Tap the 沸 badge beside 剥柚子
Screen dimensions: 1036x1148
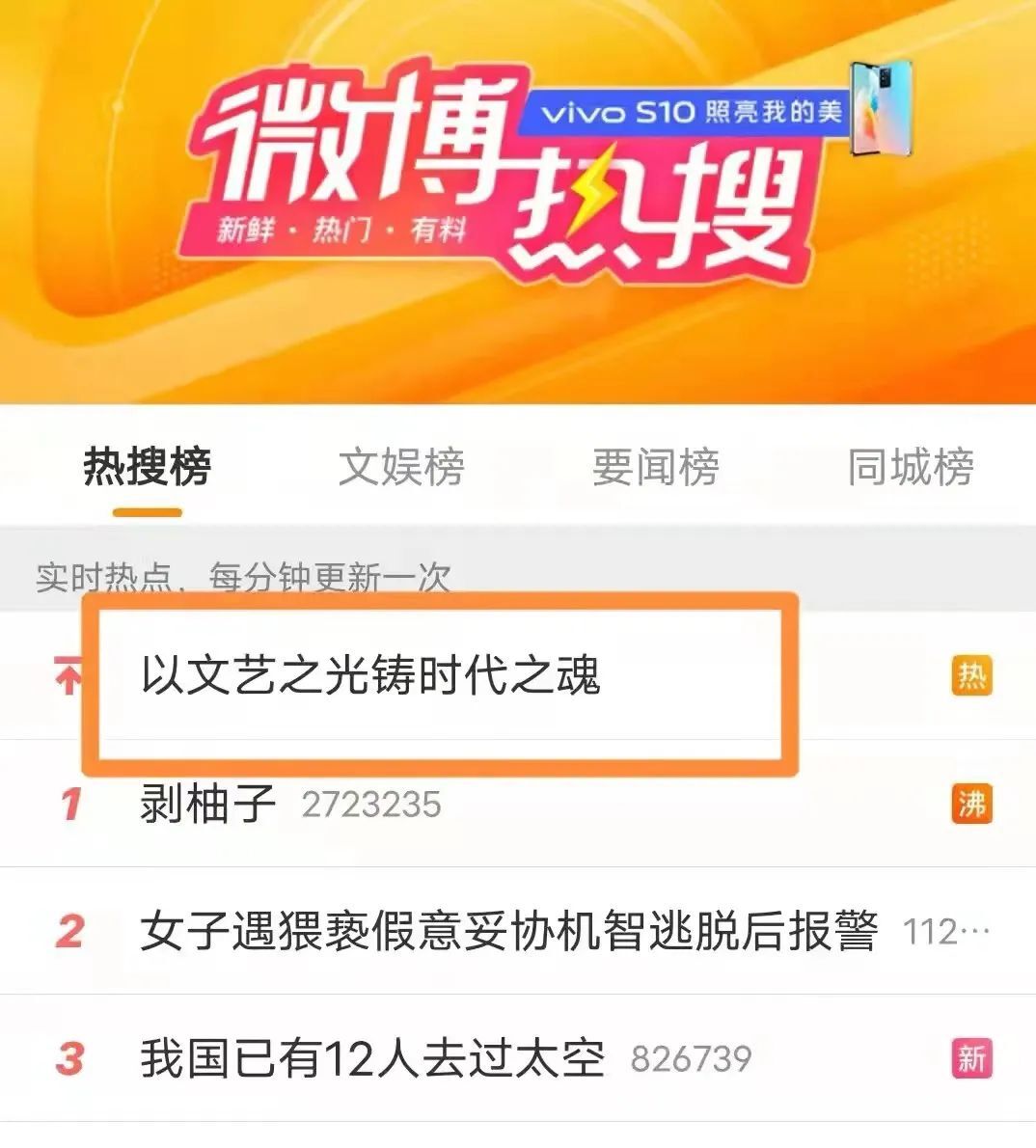click(x=971, y=804)
